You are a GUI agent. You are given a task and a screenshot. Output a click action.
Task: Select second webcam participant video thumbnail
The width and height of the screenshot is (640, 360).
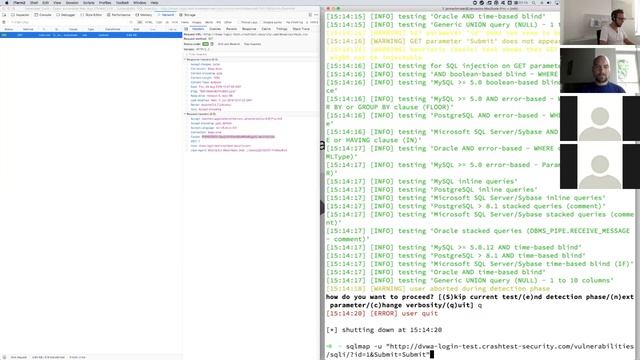click(600, 71)
